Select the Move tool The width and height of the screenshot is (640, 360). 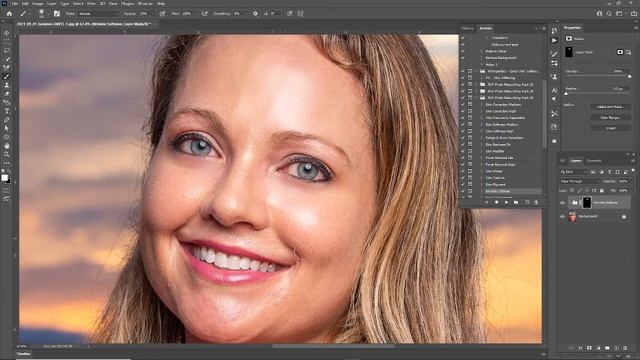pos(7,33)
